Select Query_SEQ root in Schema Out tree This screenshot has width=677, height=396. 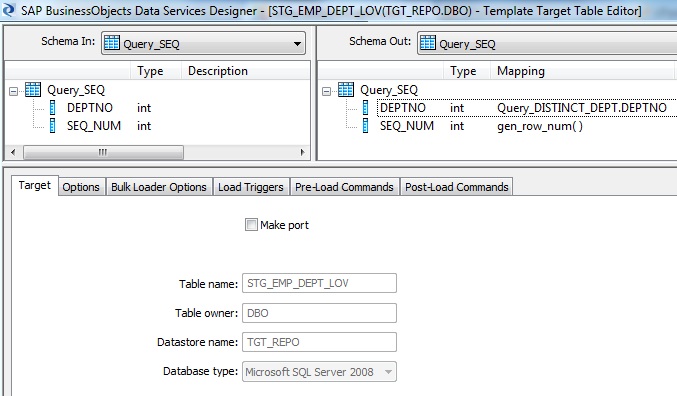pyautogui.click(x=389, y=90)
